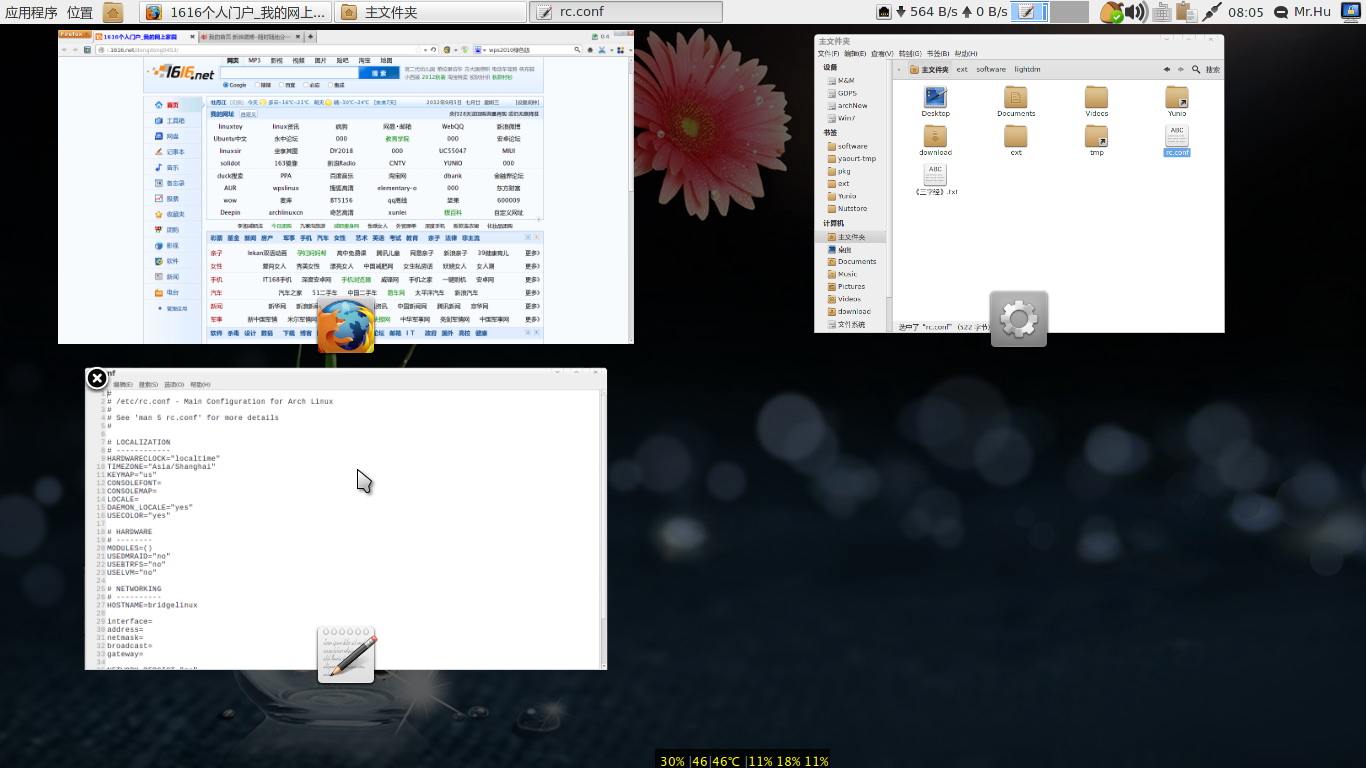Click the 1616.net logo

point(181,73)
